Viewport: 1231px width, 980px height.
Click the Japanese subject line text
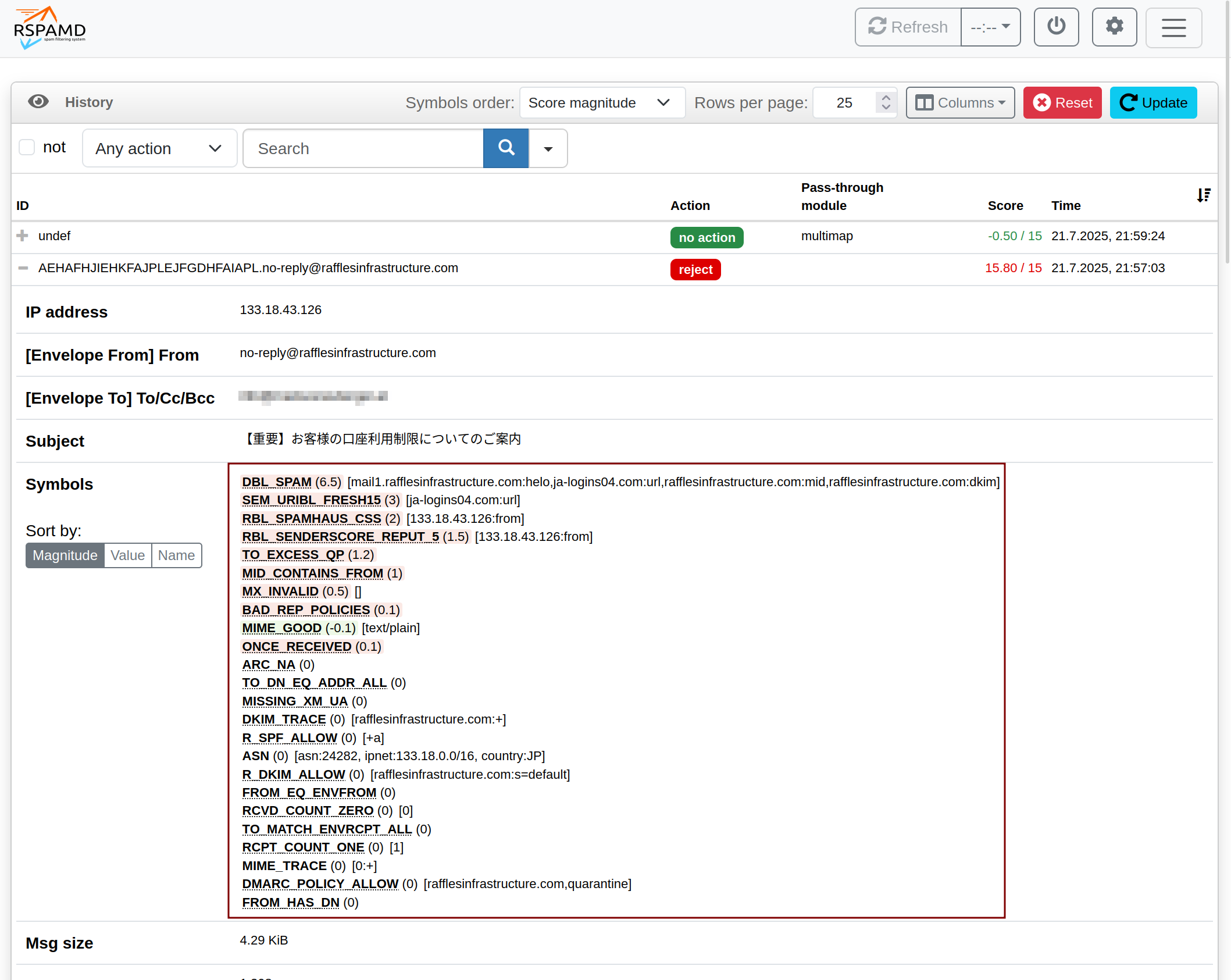381,439
